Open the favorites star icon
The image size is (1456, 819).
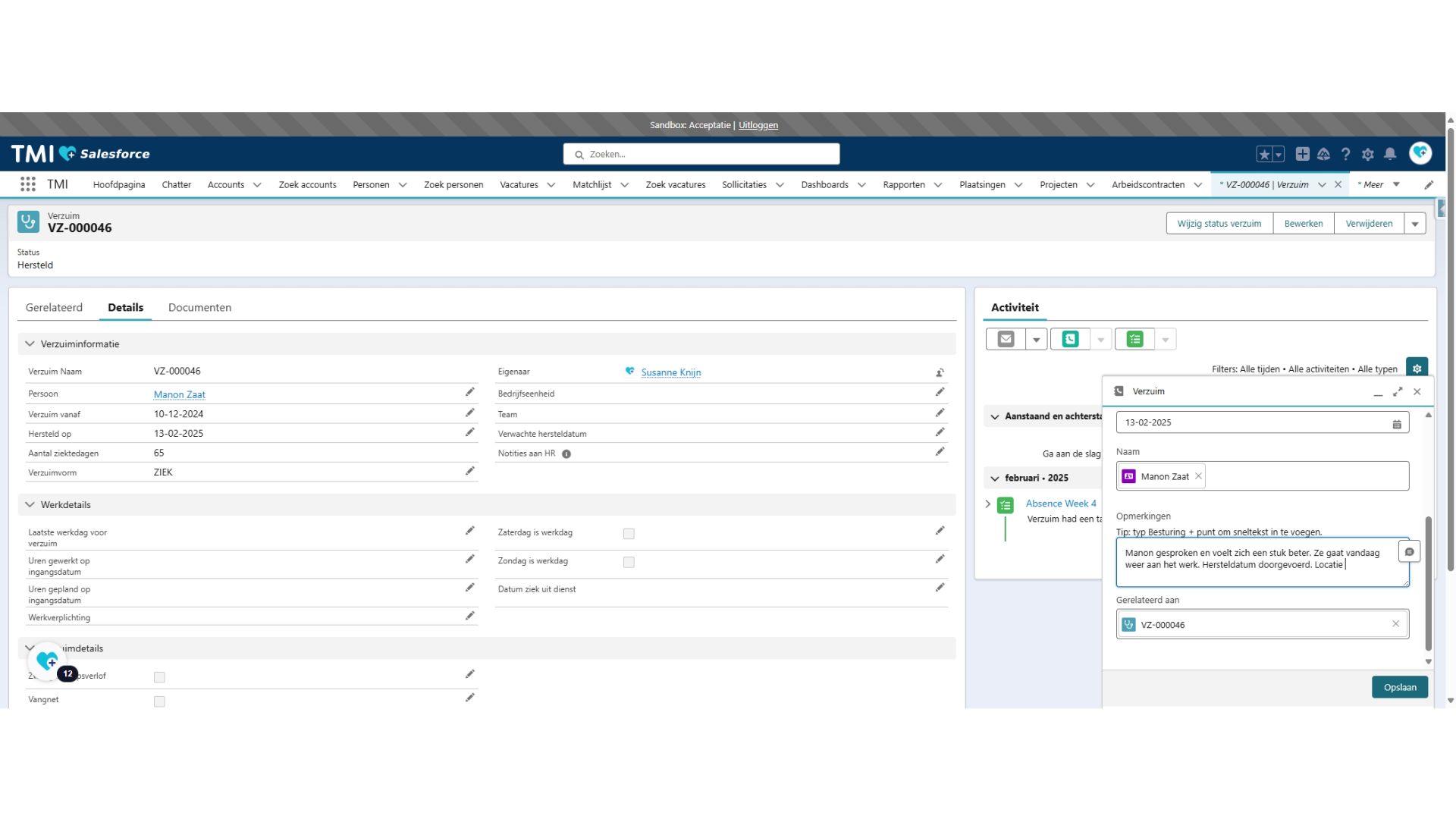pyautogui.click(x=1264, y=155)
